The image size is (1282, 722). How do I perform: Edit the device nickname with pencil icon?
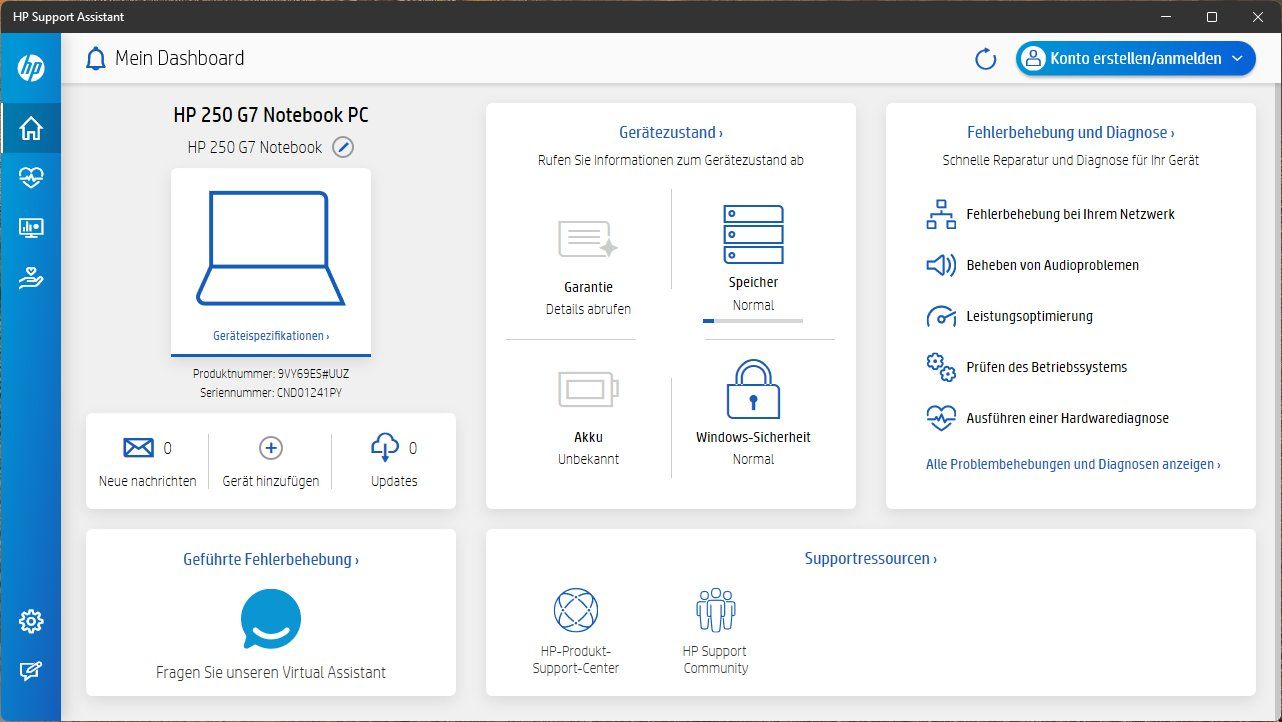(x=343, y=147)
